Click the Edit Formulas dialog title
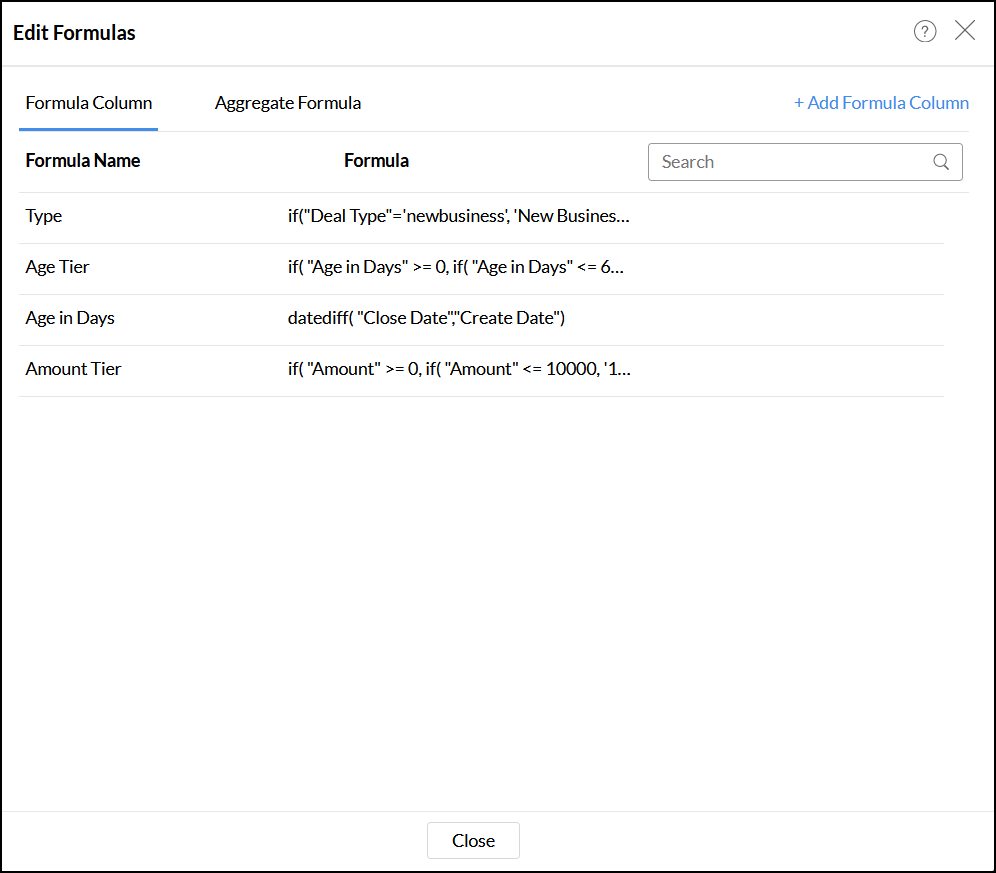Viewport: 996px width, 873px height. (x=74, y=33)
